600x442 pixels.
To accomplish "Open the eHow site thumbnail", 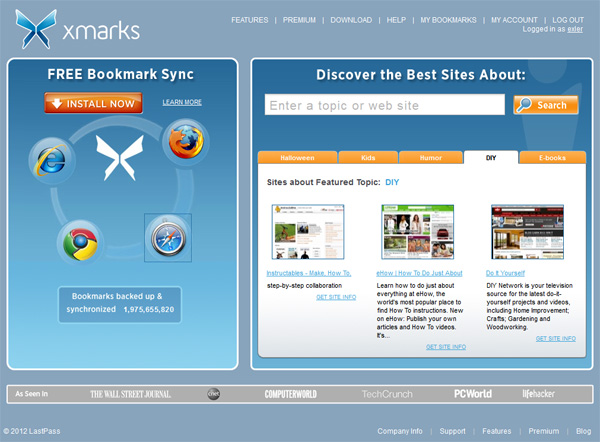I will coord(418,232).
